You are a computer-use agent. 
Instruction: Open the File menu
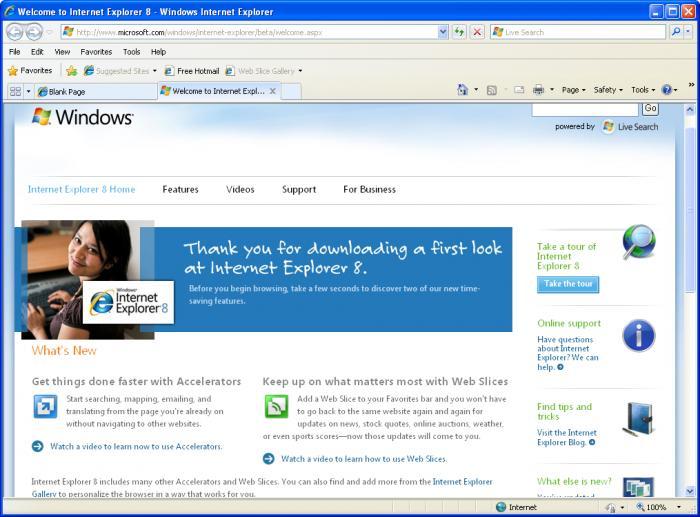point(14,52)
